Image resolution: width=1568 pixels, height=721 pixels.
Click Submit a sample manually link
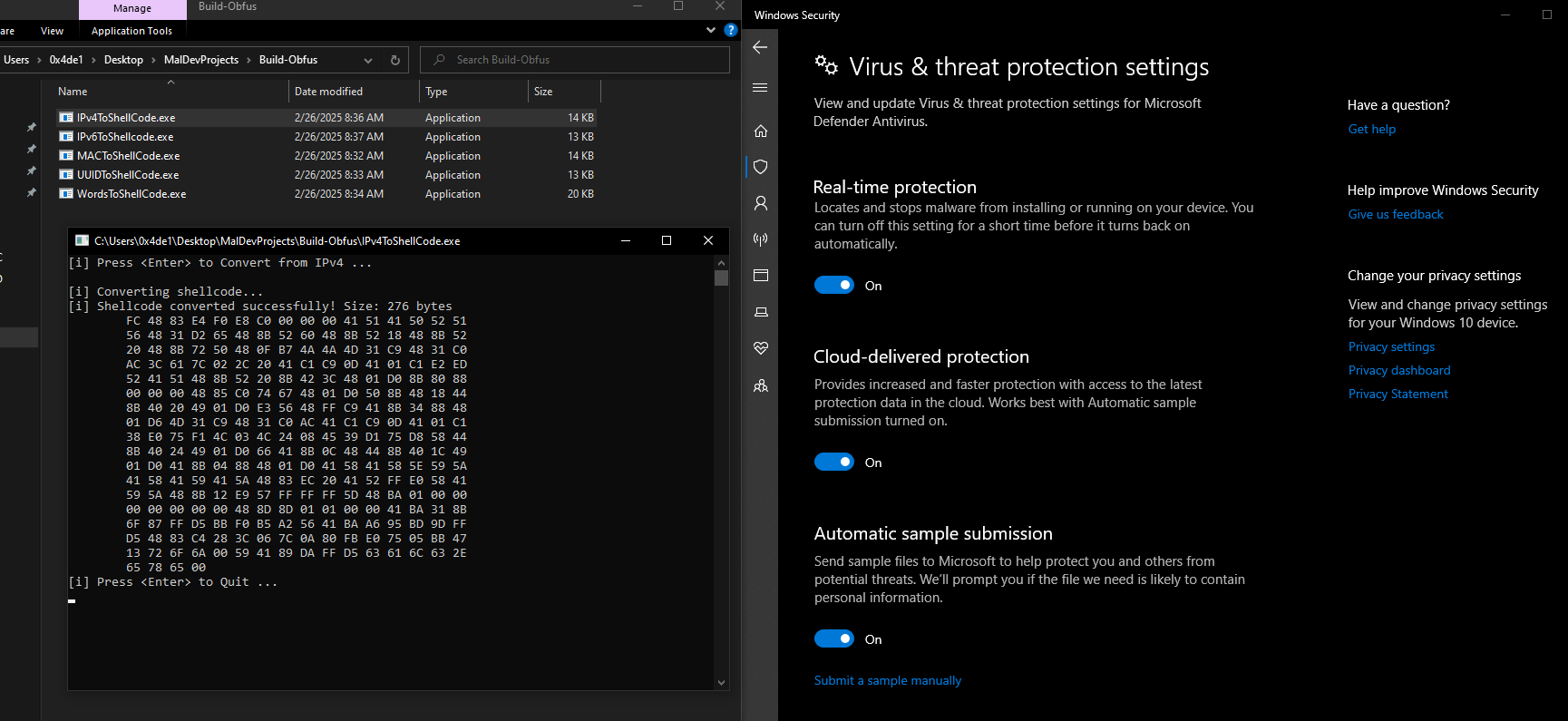pyautogui.click(x=887, y=680)
